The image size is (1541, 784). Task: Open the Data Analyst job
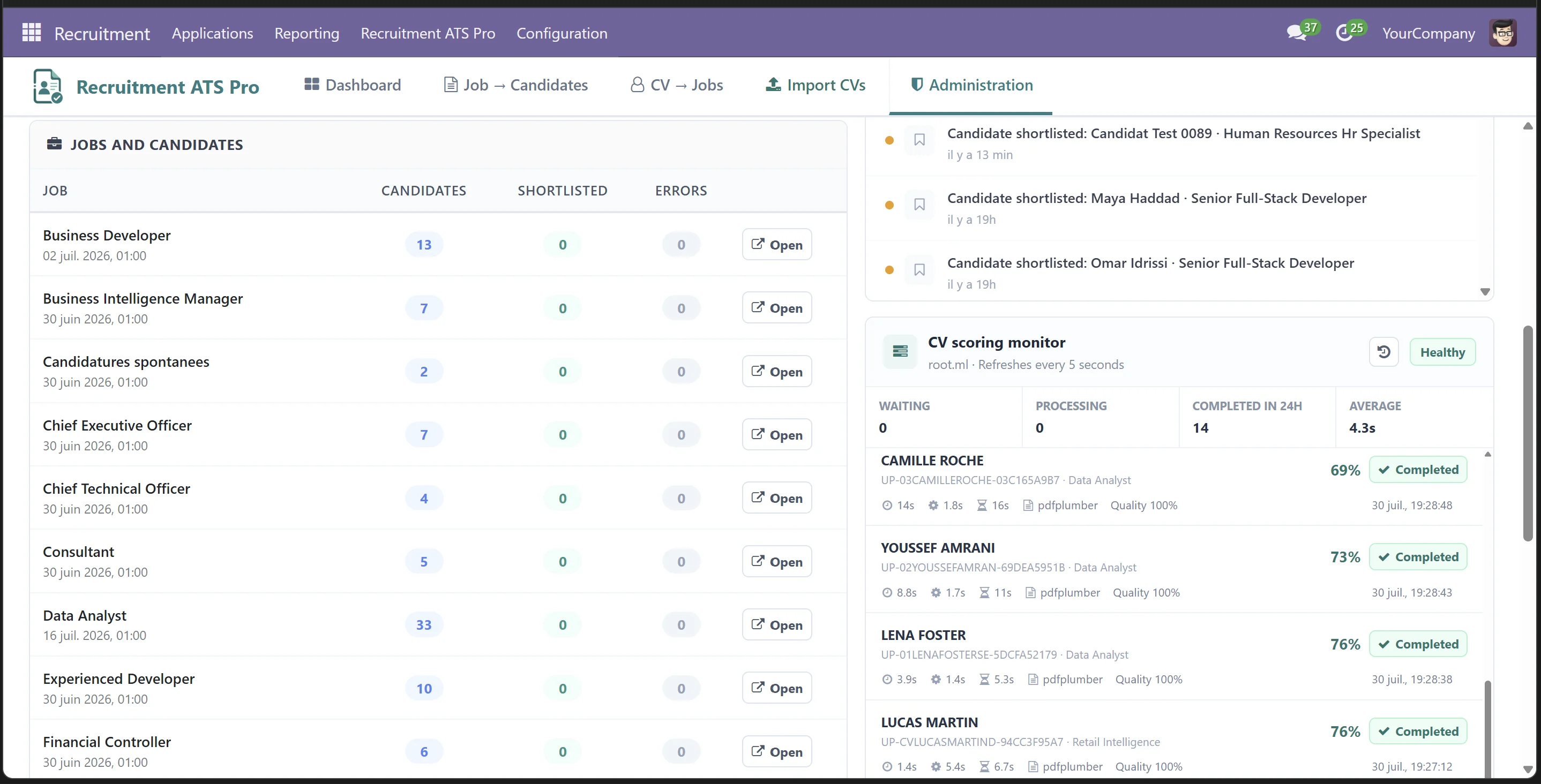pos(776,625)
